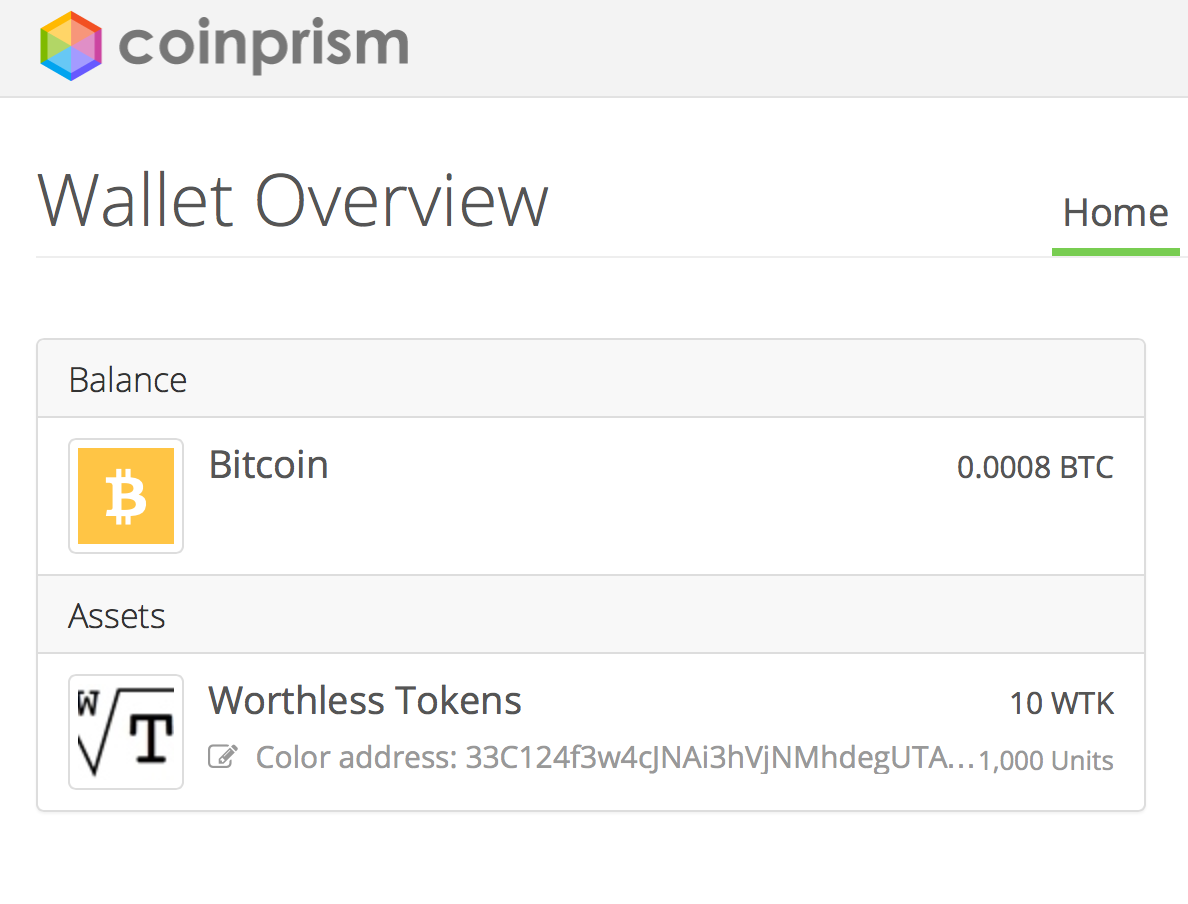Click the orange Bitcoin icon

tap(126, 496)
